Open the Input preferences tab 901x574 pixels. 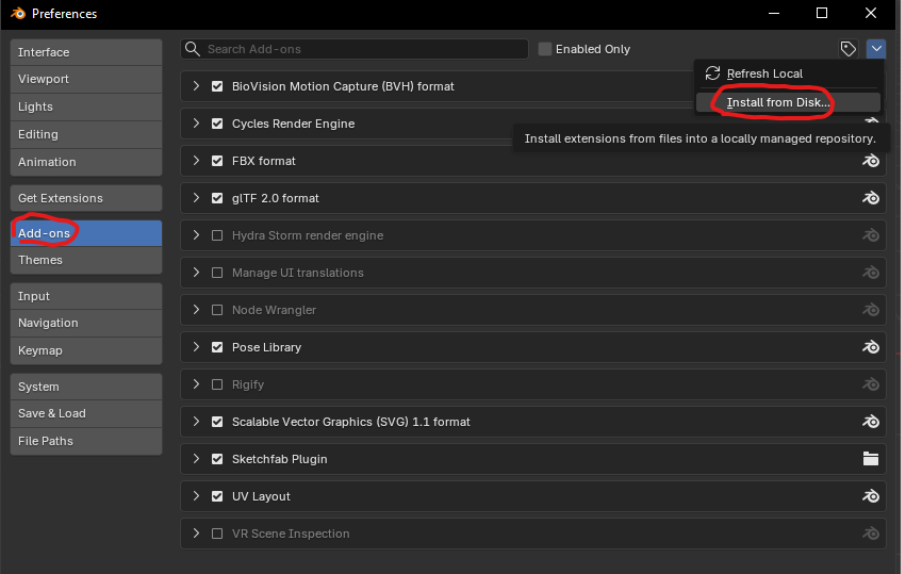pos(86,296)
